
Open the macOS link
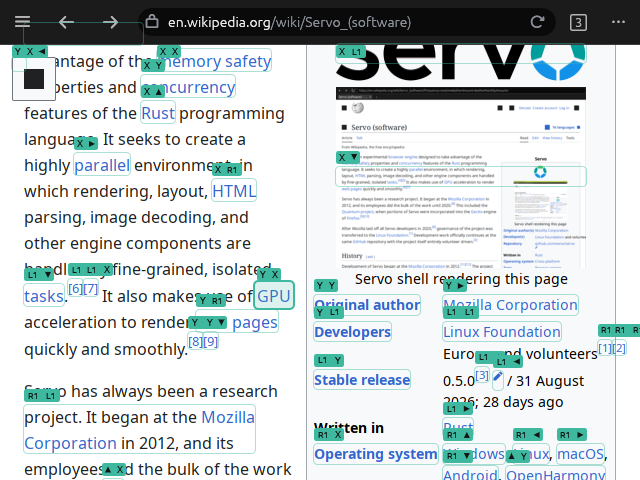(580, 454)
